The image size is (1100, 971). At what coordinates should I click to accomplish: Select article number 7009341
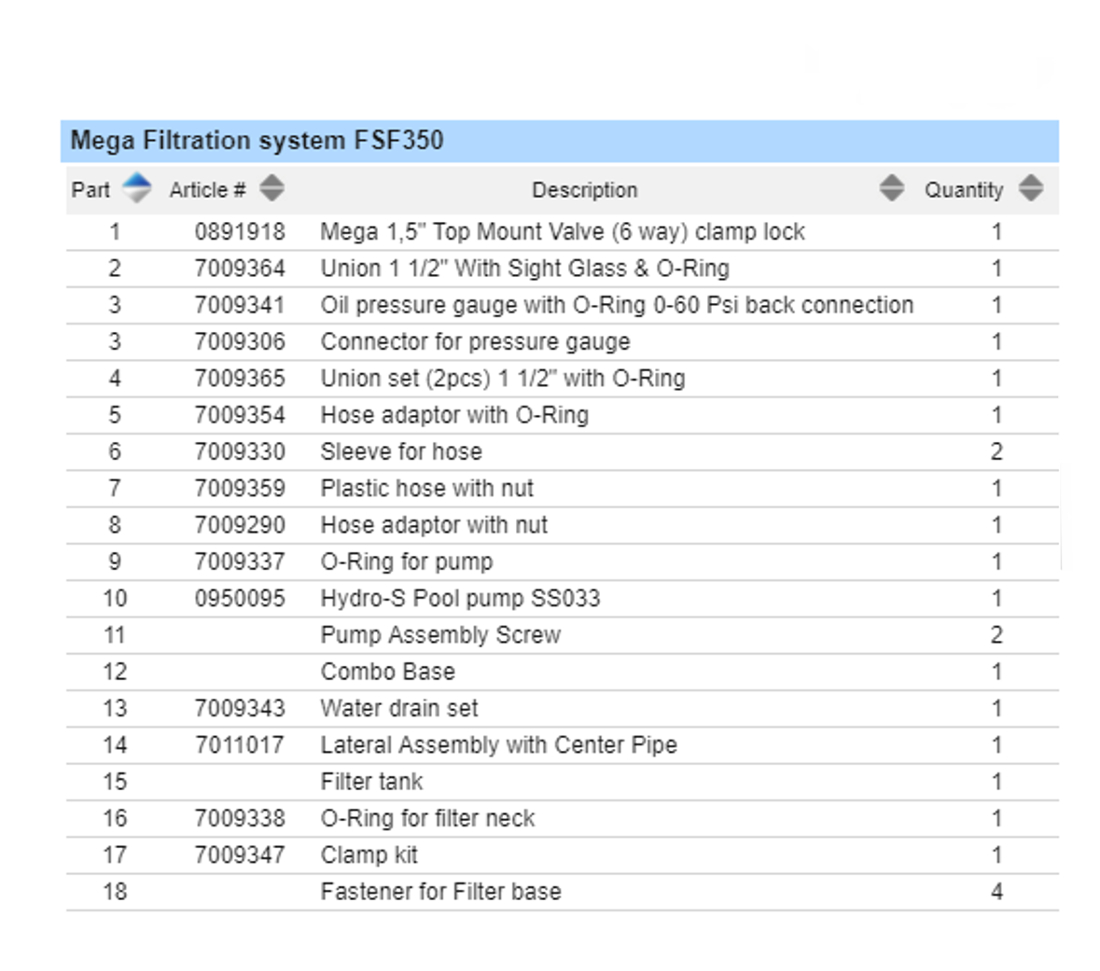coord(240,305)
